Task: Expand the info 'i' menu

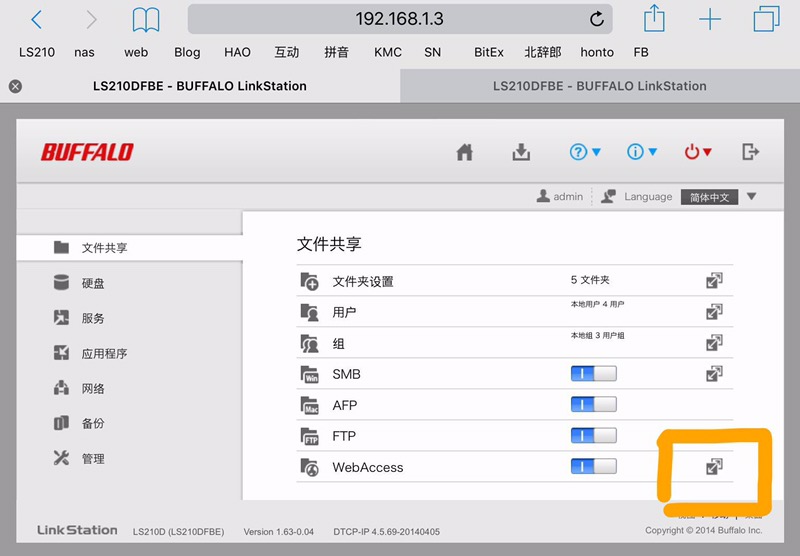Action: [642, 152]
